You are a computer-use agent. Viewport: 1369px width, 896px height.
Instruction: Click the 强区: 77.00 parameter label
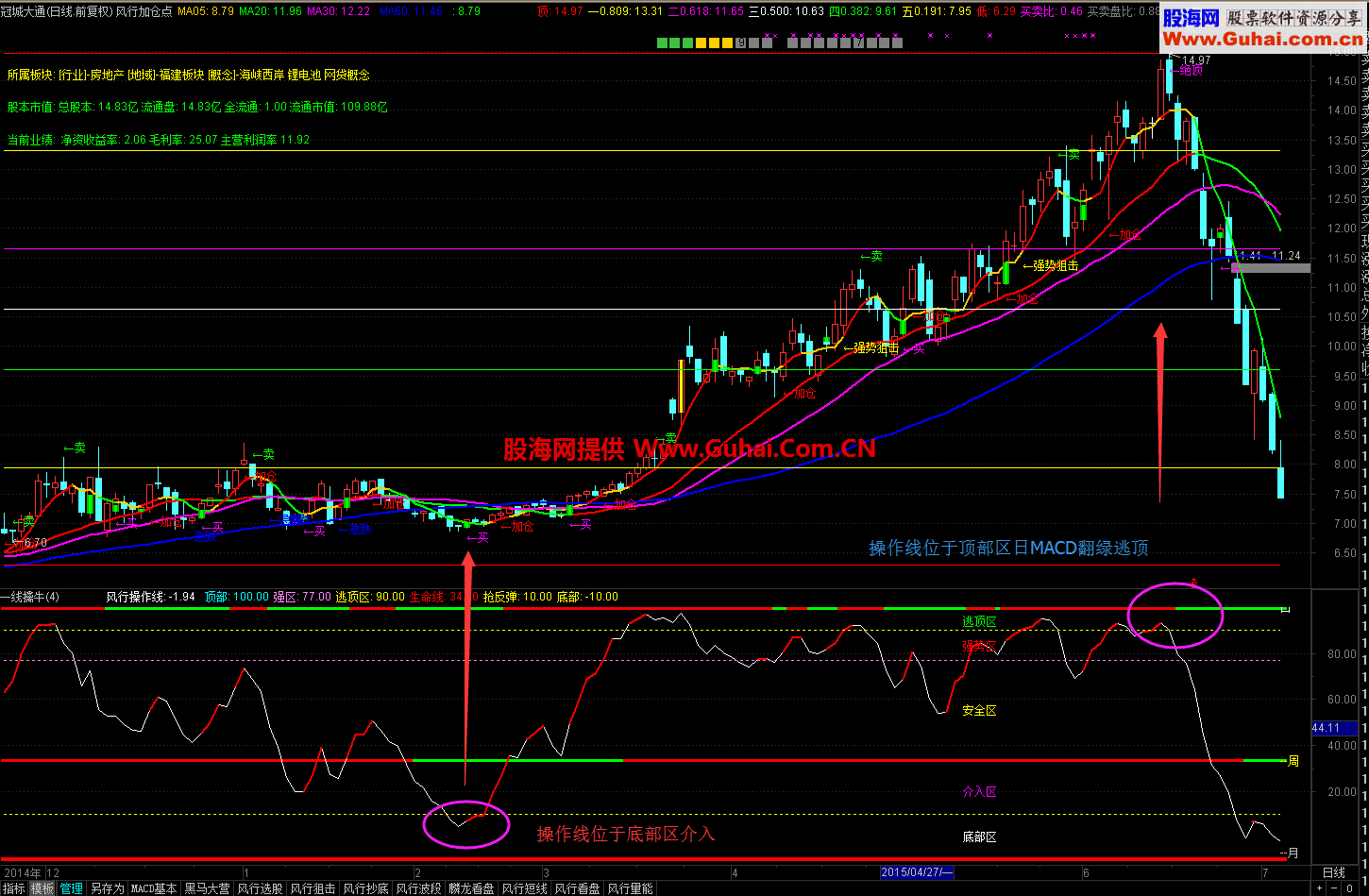coord(302,597)
